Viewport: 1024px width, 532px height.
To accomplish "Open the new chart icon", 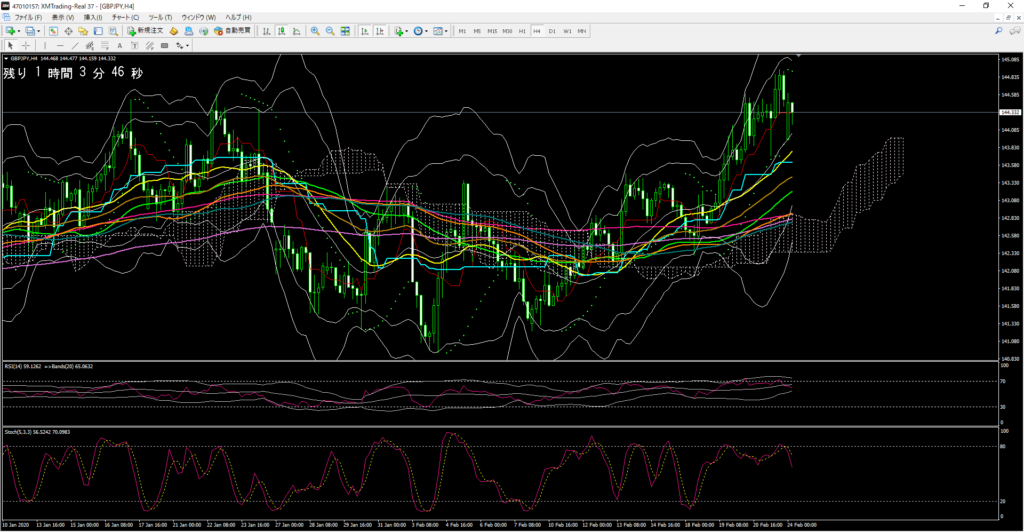I will (10, 31).
